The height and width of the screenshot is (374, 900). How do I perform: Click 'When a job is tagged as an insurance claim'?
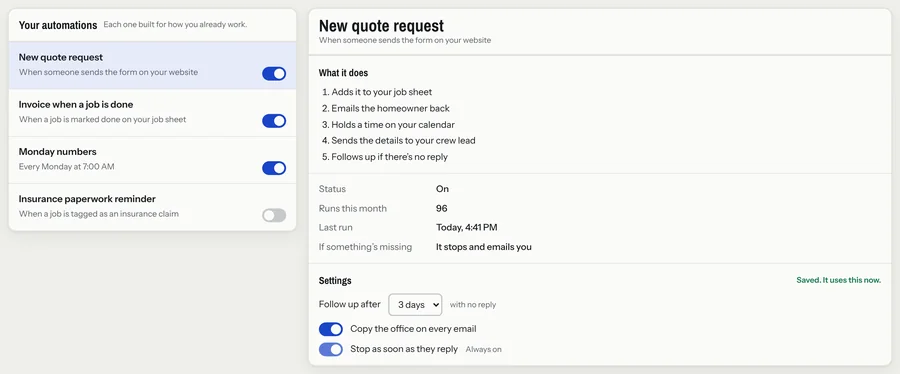pos(99,214)
